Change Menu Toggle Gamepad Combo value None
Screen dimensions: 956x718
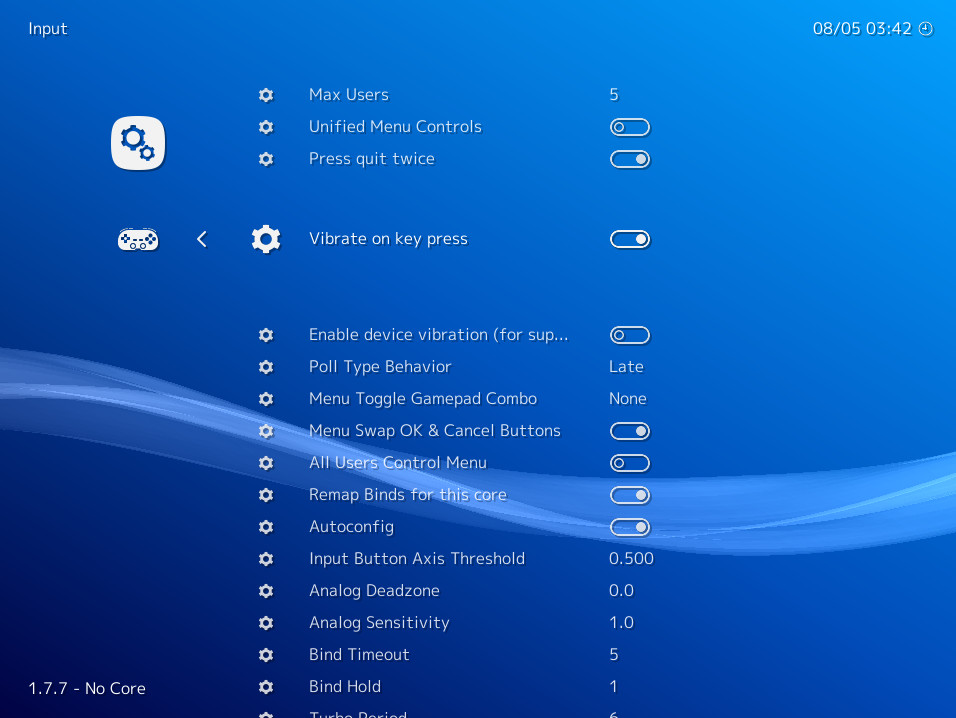[x=627, y=399]
